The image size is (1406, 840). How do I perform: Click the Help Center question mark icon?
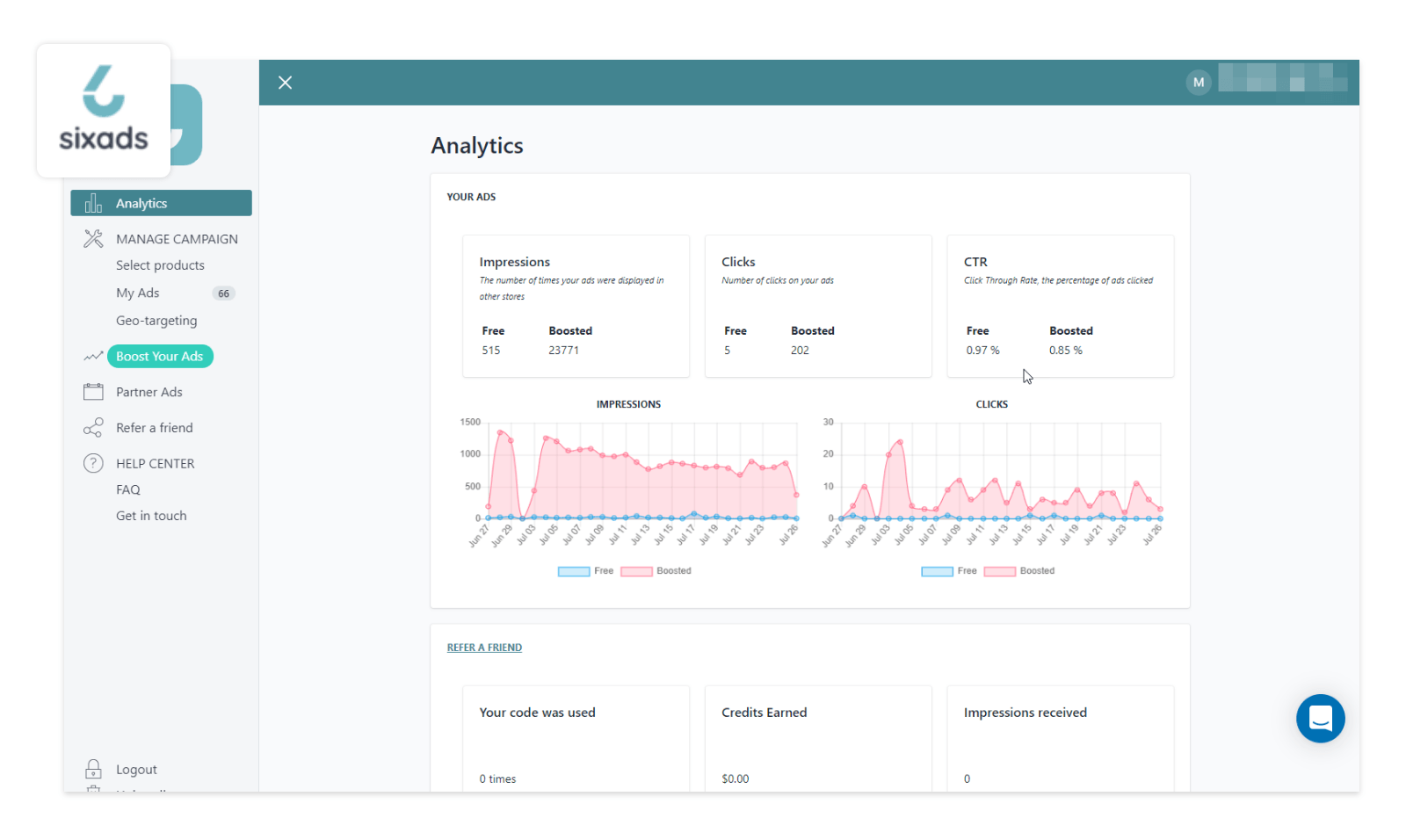[93, 463]
